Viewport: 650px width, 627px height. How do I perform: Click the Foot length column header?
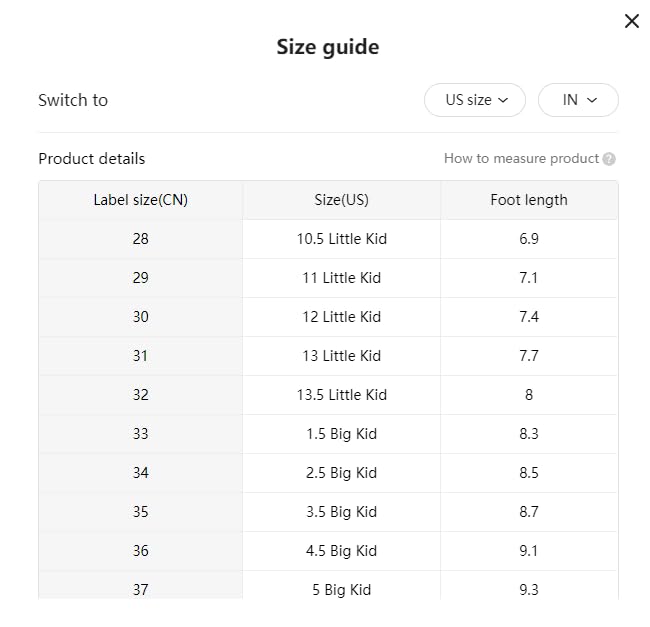(x=529, y=200)
